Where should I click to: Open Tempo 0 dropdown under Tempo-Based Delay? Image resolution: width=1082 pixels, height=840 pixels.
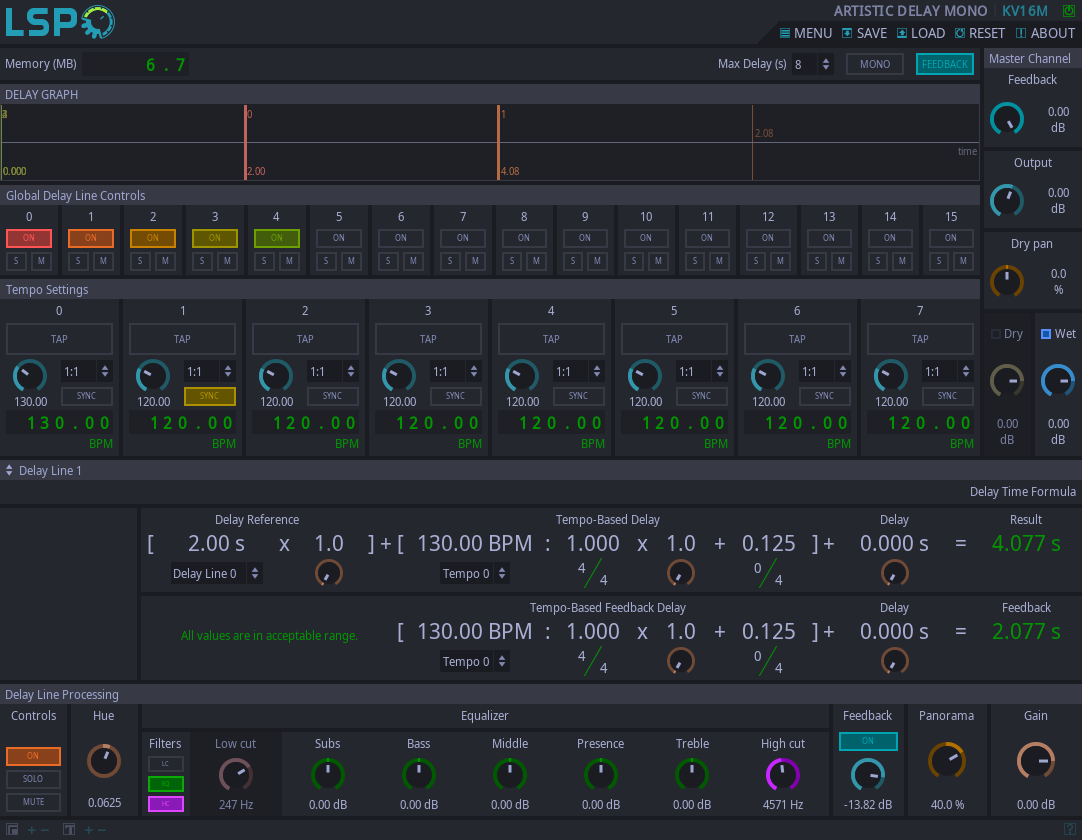tap(474, 574)
